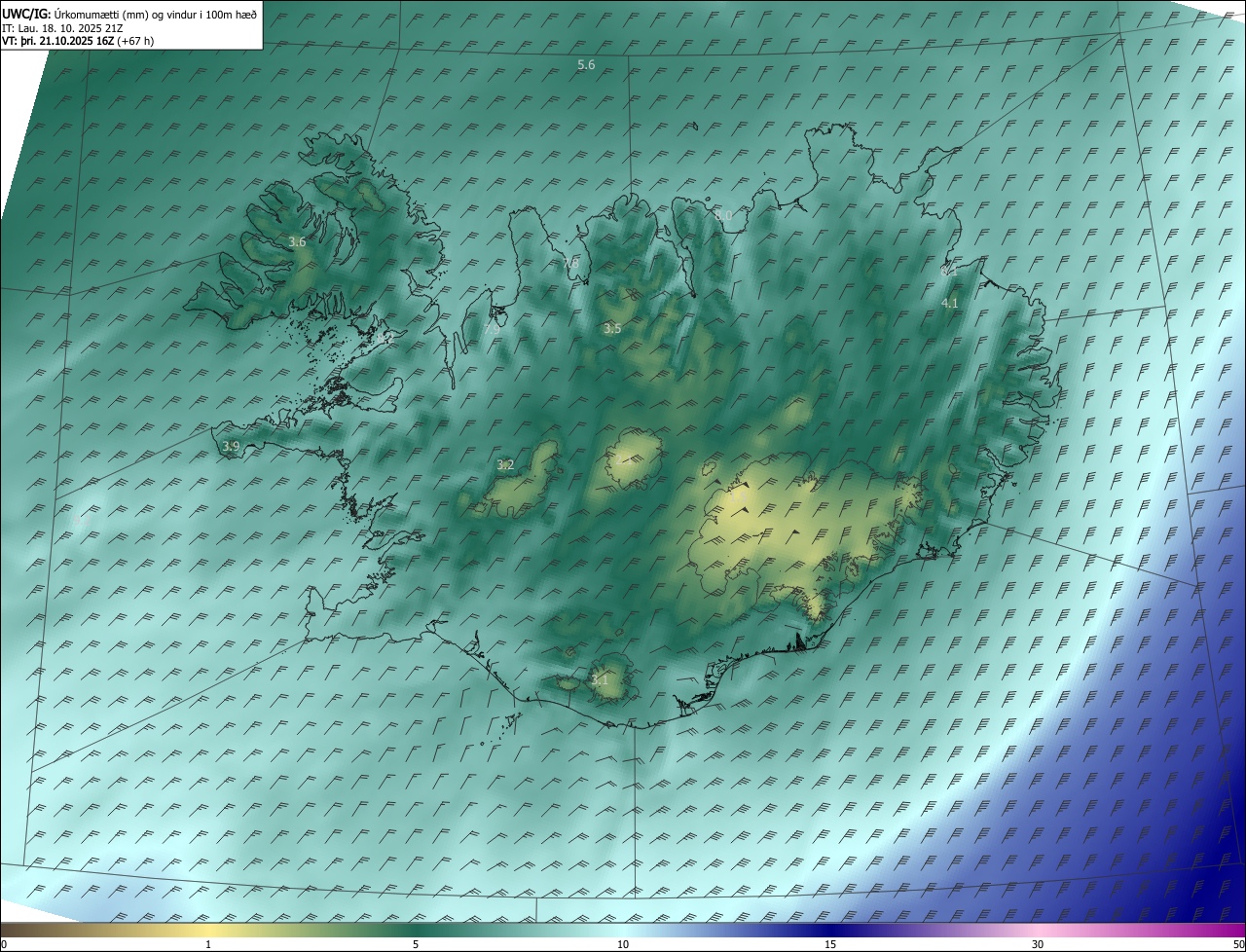Click the 30 label on the colour scale

[1038, 944]
